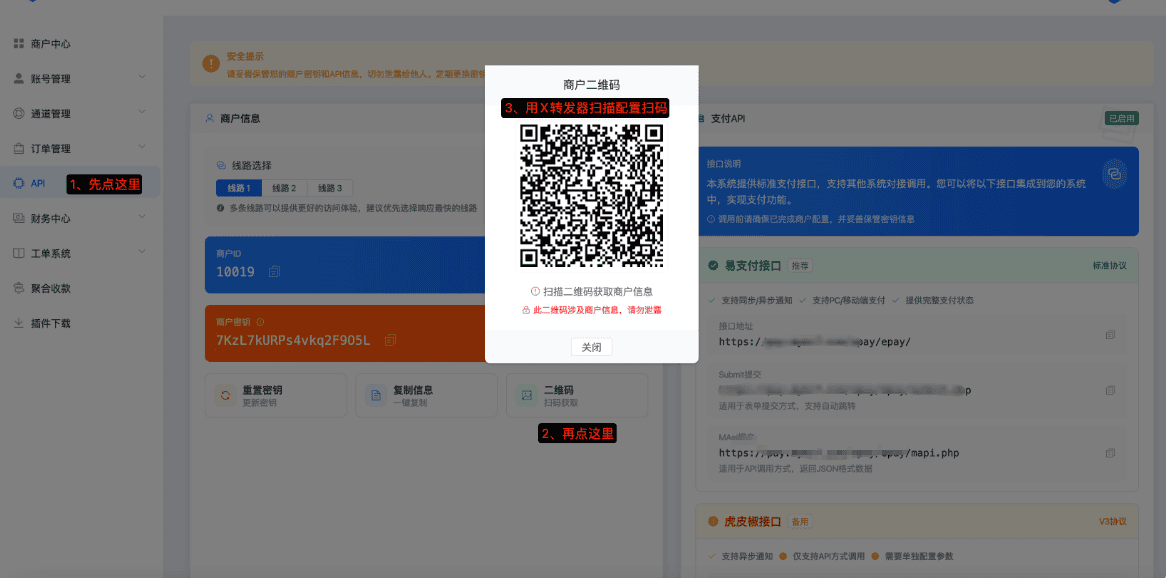Click the 易支付接口 green check icon

pyautogui.click(x=713, y=266)
